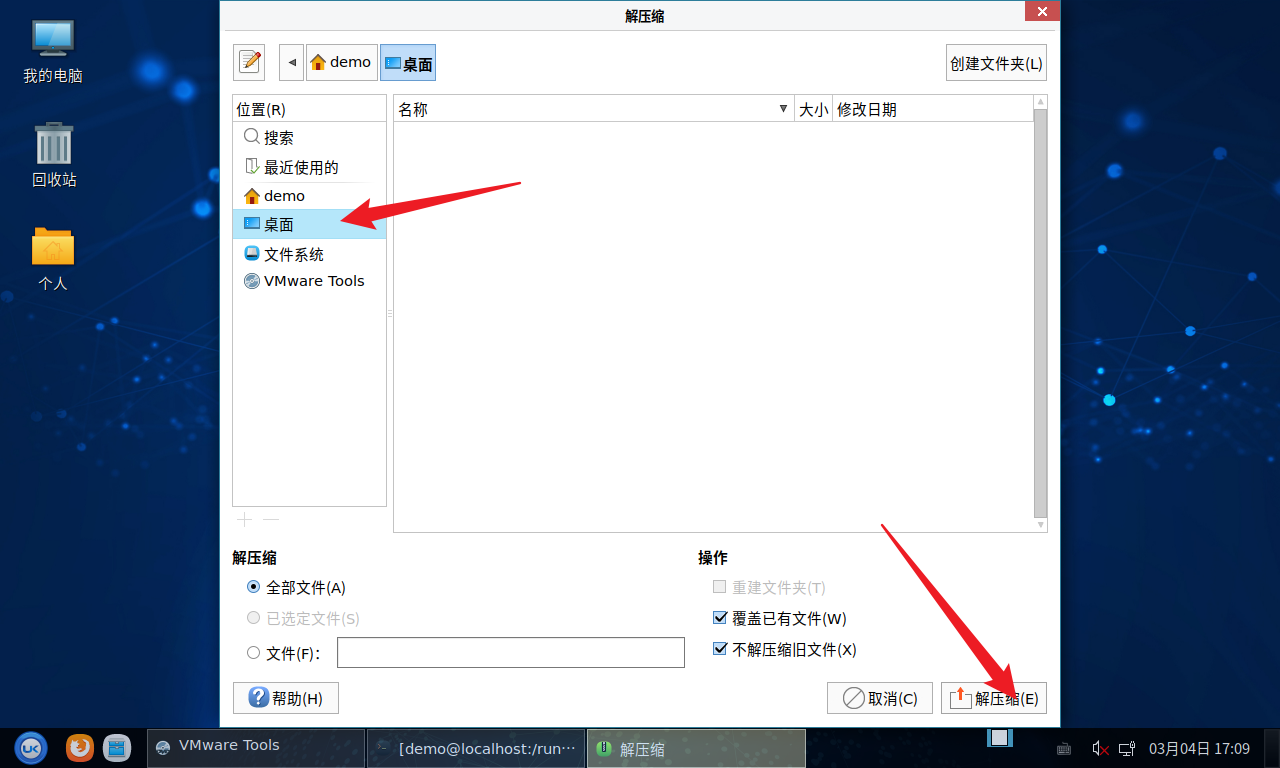
Task: Open 帮助(H) help button
Action: click(x=286, y=698)
